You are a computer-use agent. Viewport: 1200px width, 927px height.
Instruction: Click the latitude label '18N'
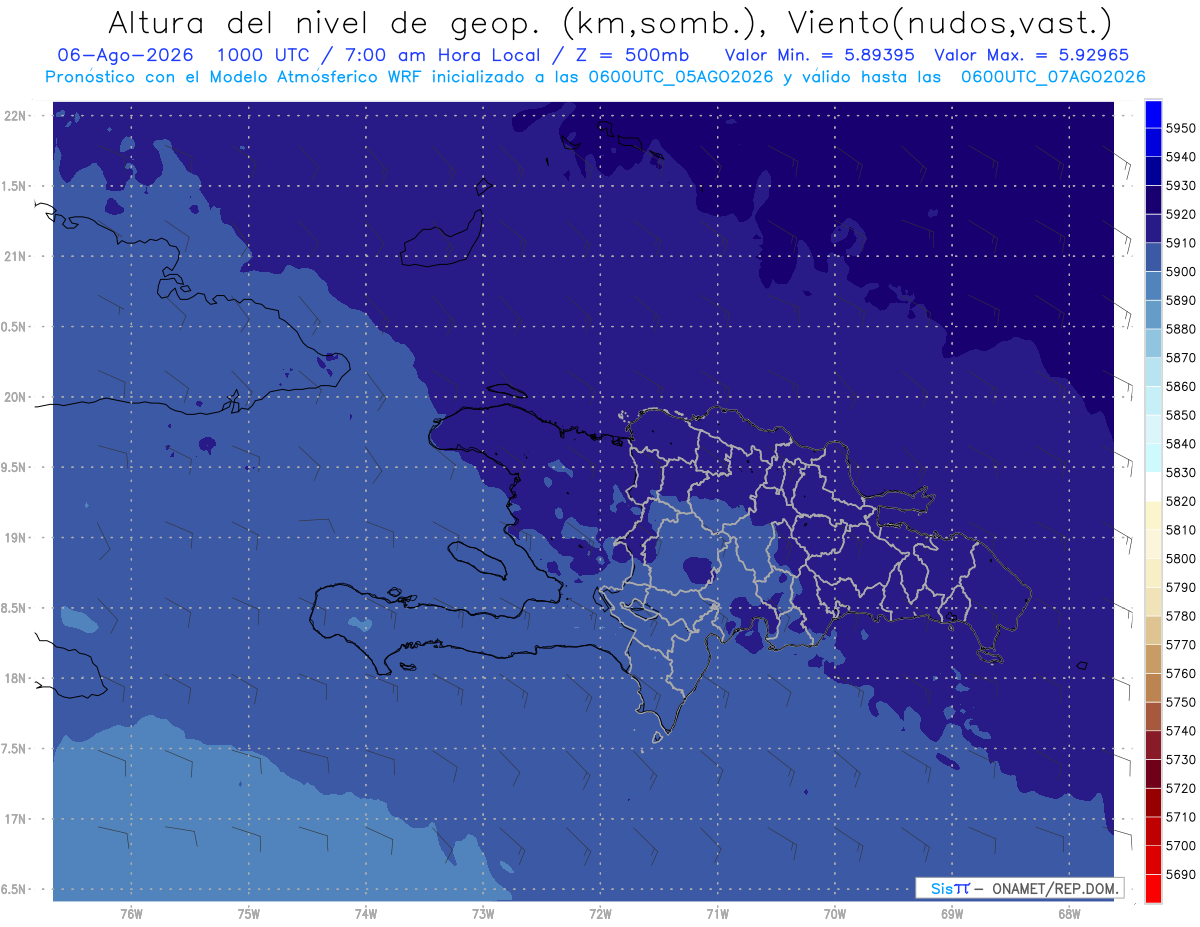[16, 678]
